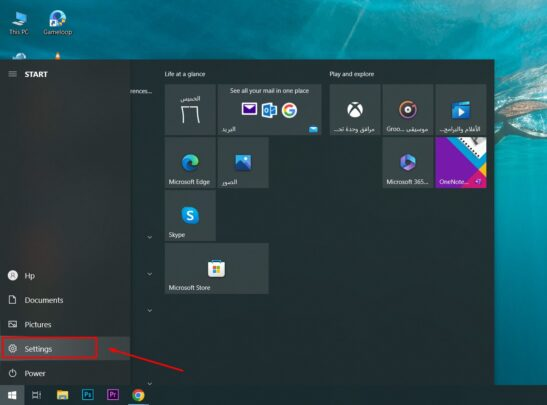Open the Photos tile with picture icon

pos(243,163)
